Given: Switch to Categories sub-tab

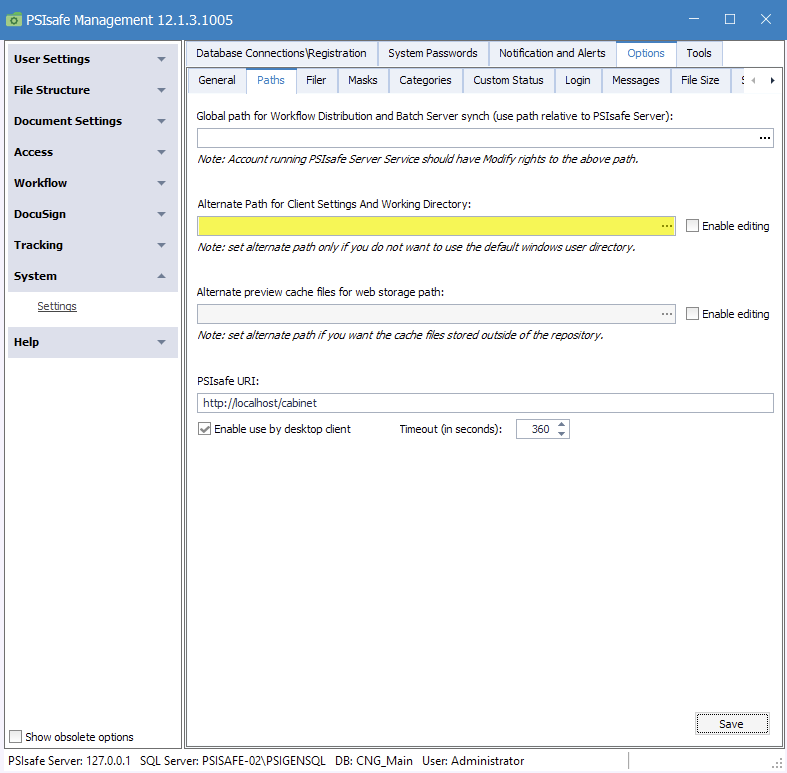Looking at the screenshot, I should tap(425, 80).
